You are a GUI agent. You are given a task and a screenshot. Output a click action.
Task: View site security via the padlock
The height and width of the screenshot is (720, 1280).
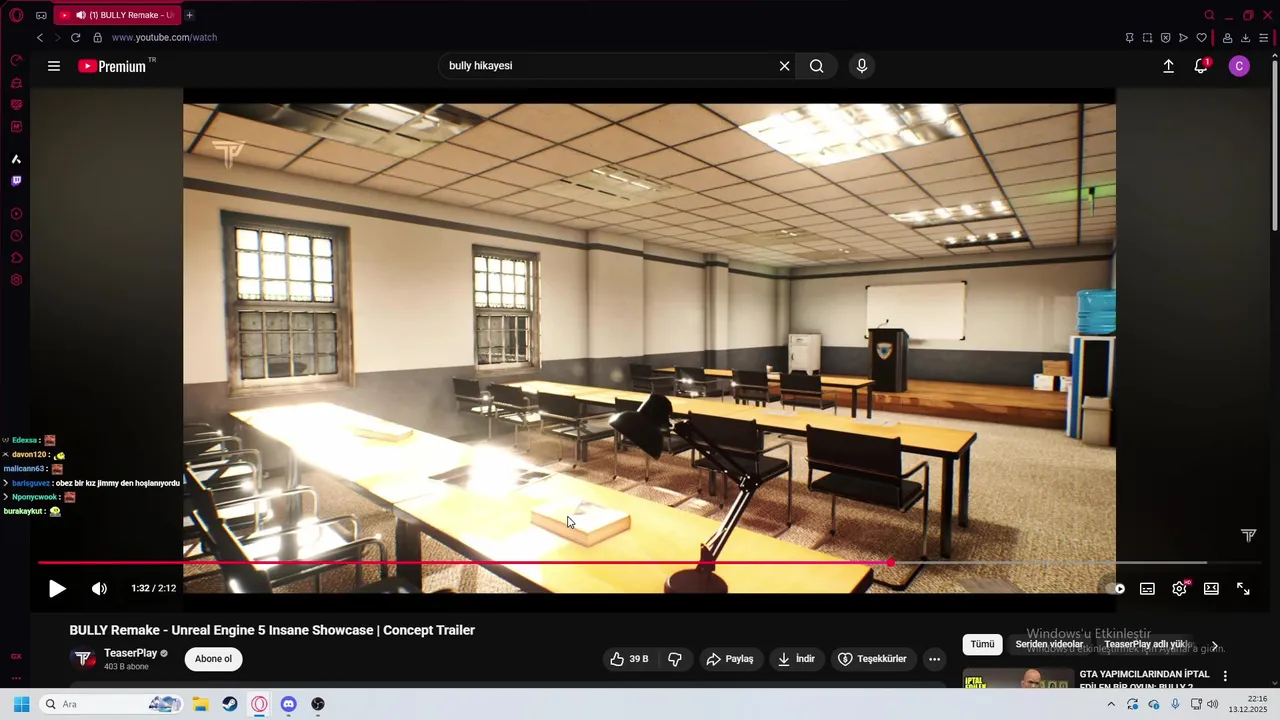[x=97, y=37]
